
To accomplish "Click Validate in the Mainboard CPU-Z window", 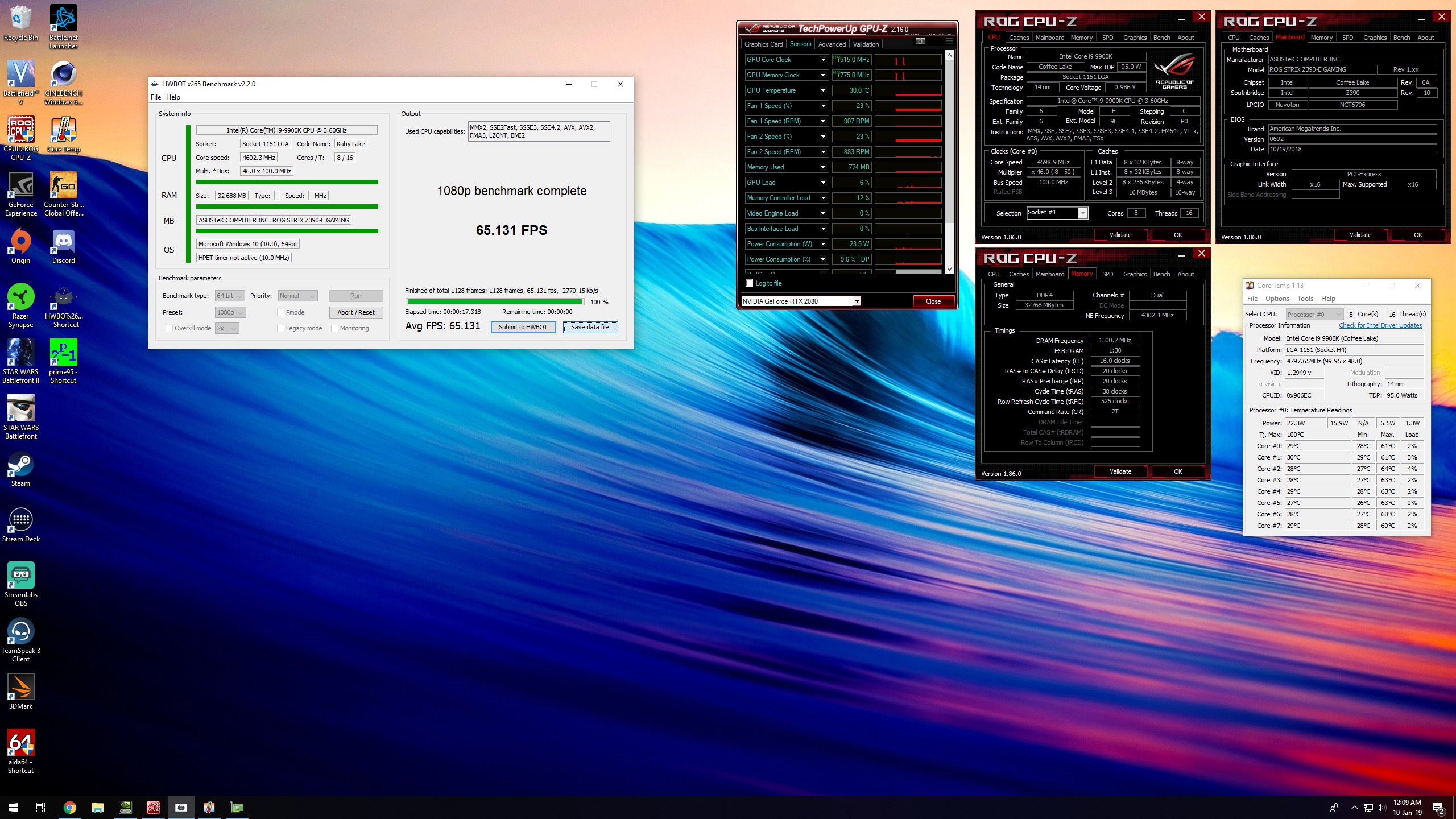I will point(1360,235).
